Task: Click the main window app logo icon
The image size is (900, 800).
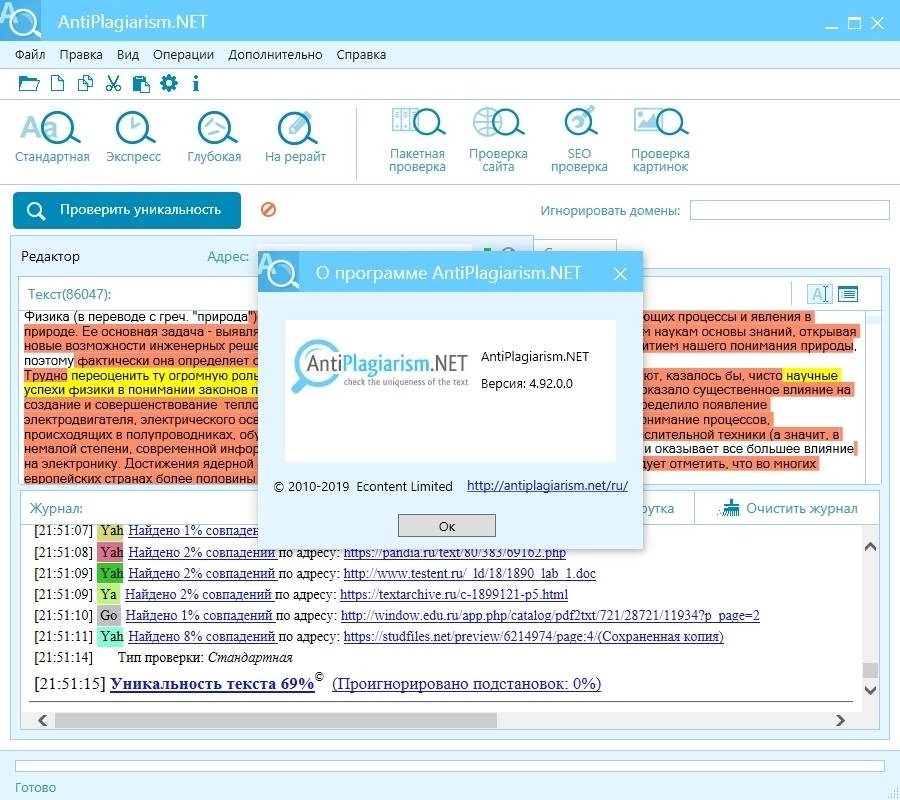Action: [x=21, y=21]
